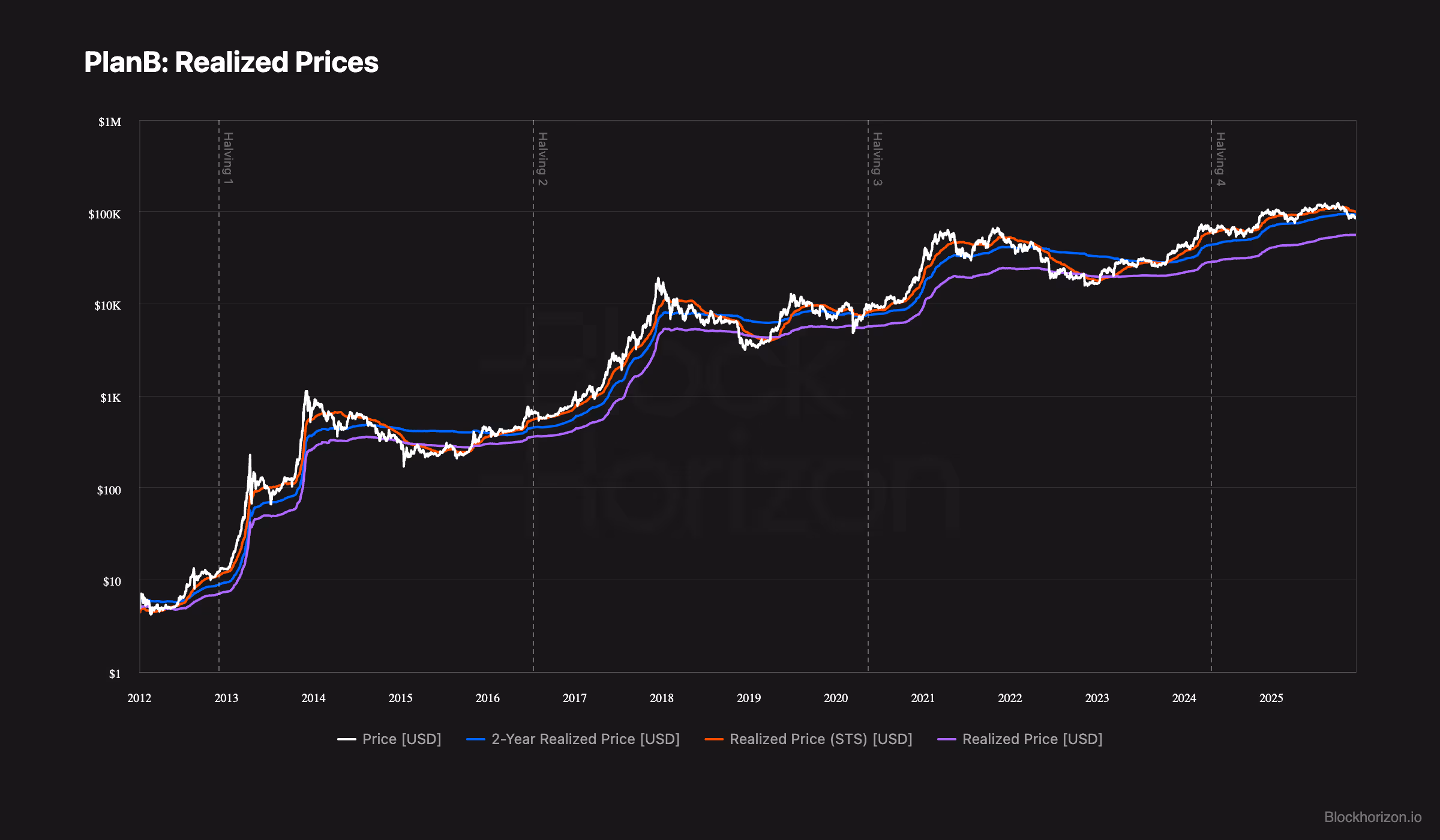Screen dimensions: 1440x840
Task: Click the $100K y-axis label
Action: coord(104,214)
